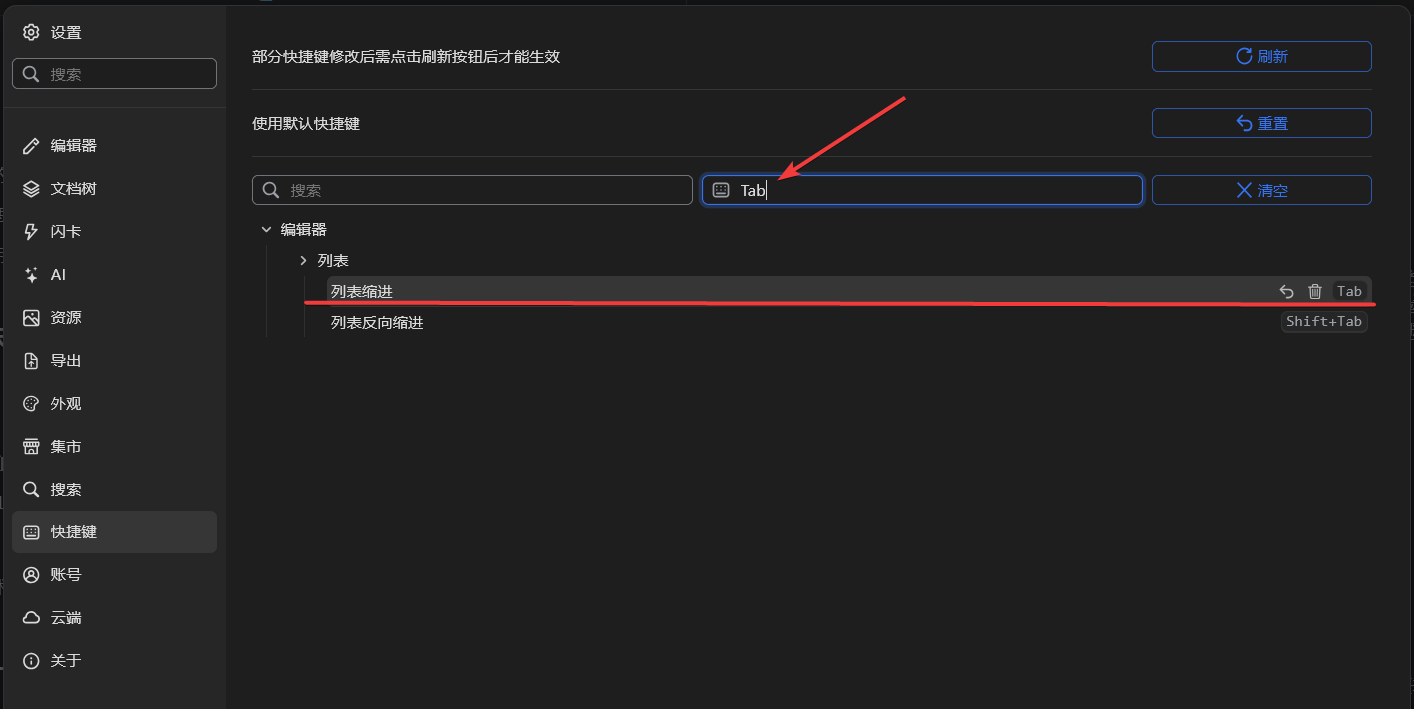Click the layers icon beside 文档树
The height and width of the screenshot is (709, 1414).
pyautogui.click(x=31, y=189)
